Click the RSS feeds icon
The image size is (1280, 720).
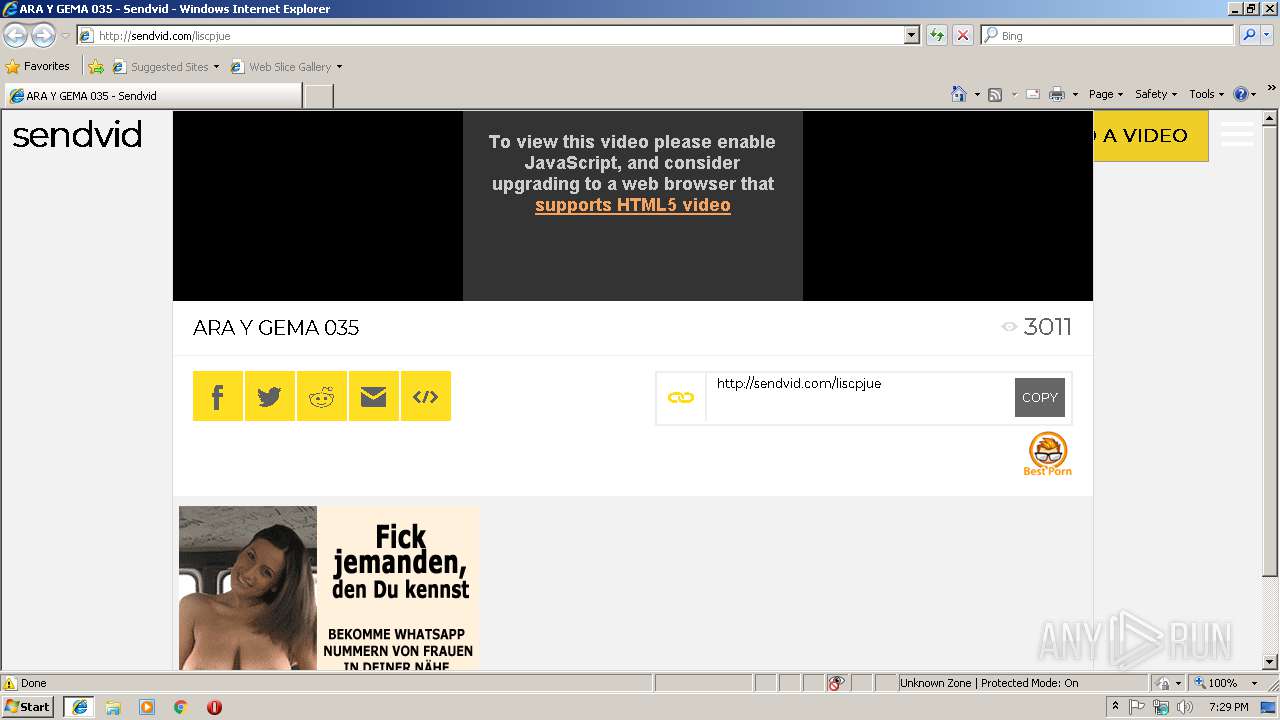(x=995, y=94)
